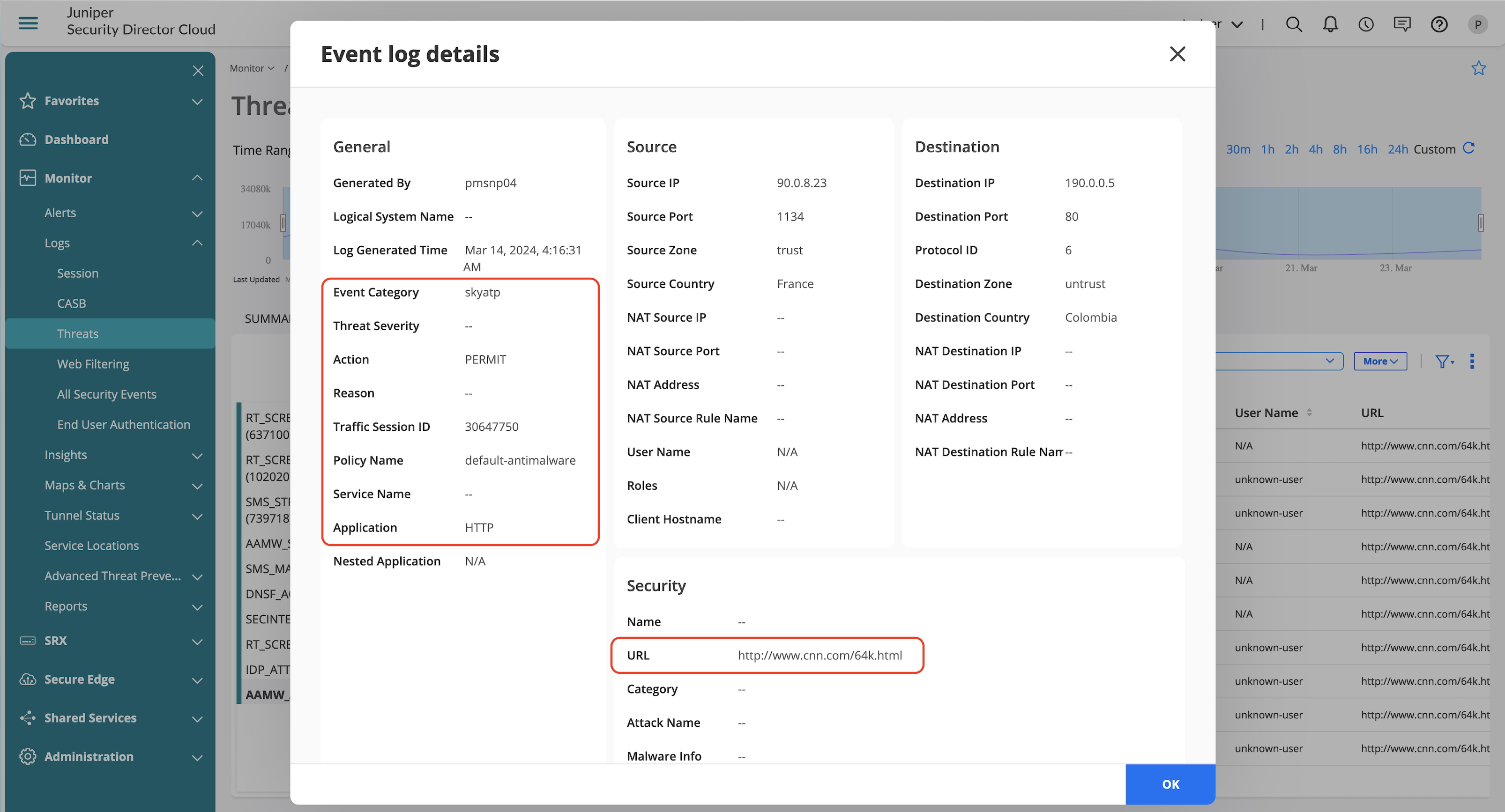This screenshot has height=812, width=1505.
Task: Select Web Filtering in Logs menu
Action: 93,364
